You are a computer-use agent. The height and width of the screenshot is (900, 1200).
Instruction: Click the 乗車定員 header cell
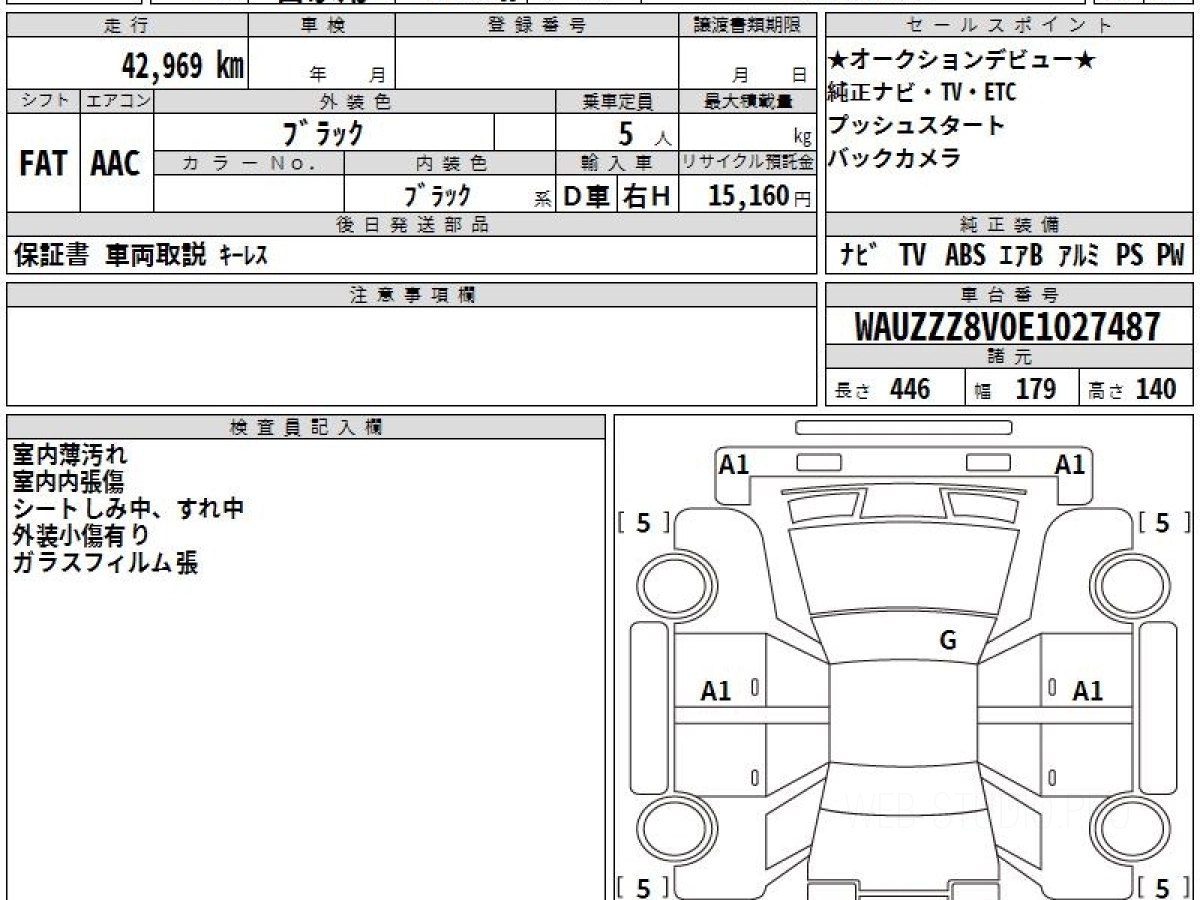(617, 101)
